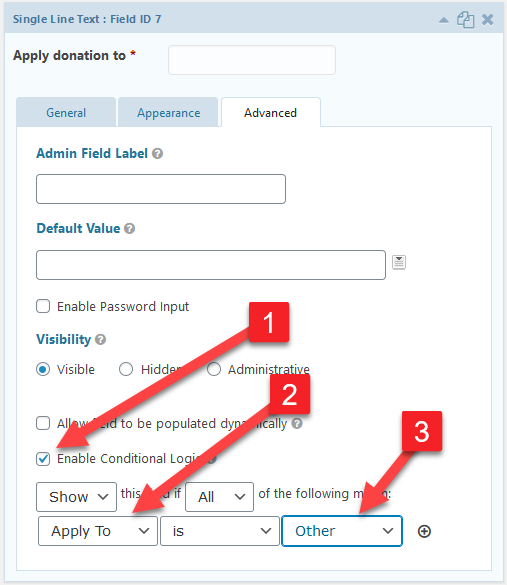Open Visibility help tooltip icon

click(x=100, y=340)
